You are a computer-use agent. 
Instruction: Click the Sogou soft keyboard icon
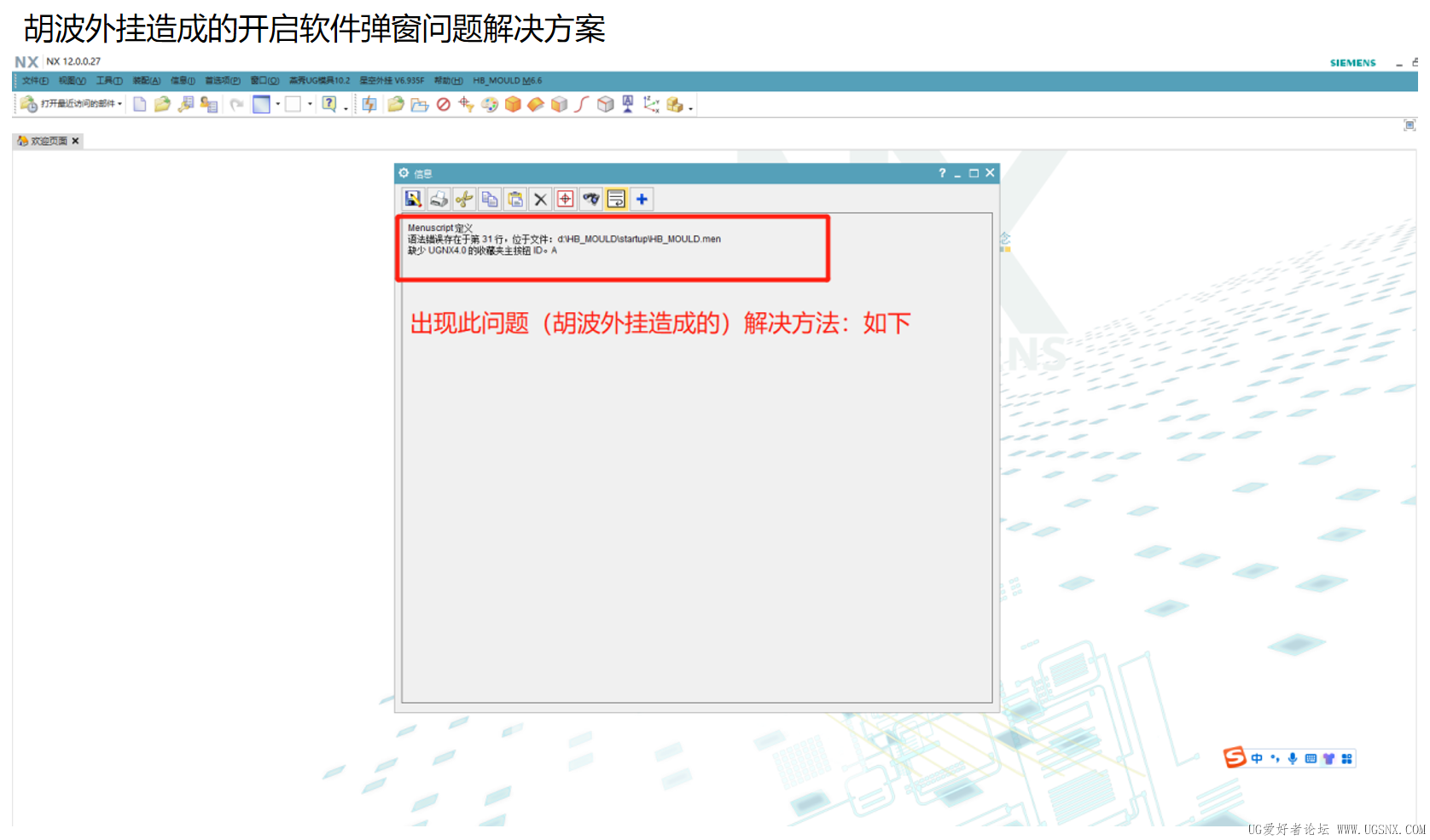tap(1311, 758)
